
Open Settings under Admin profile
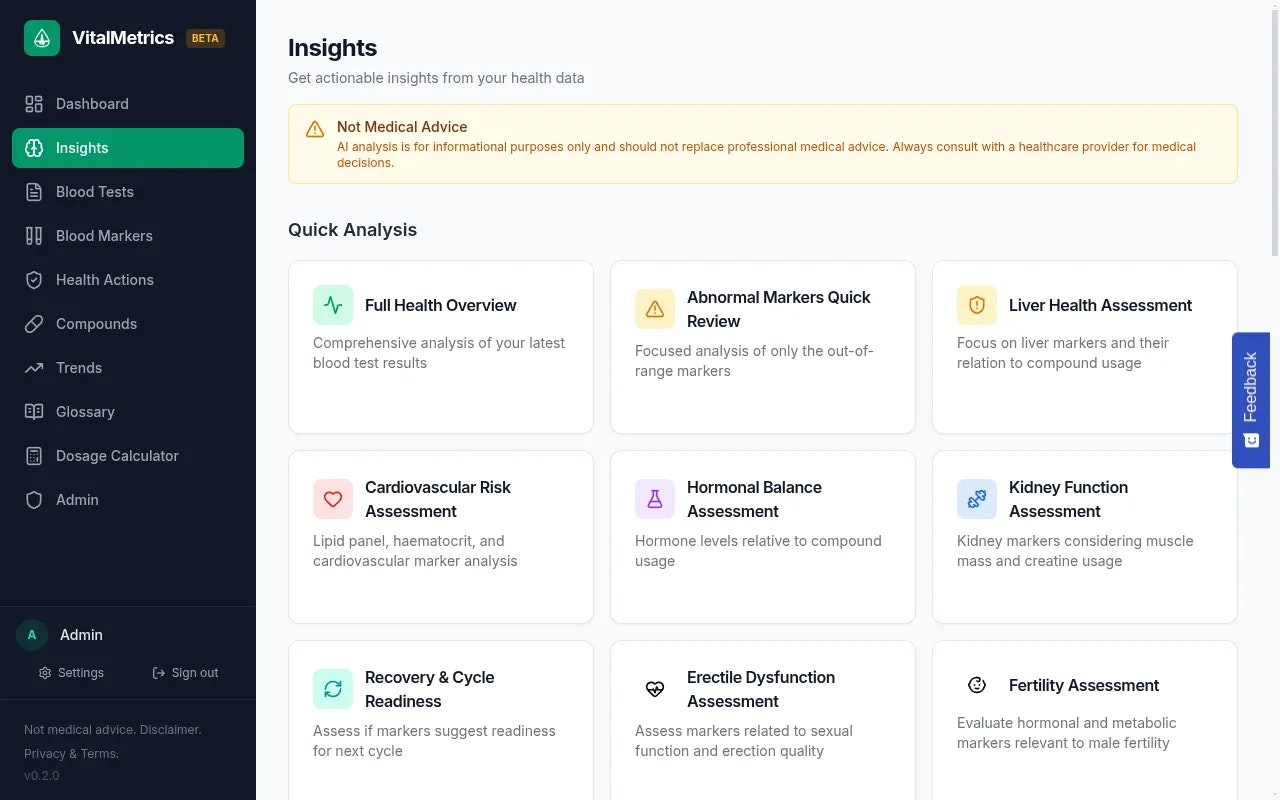point(71,673)
